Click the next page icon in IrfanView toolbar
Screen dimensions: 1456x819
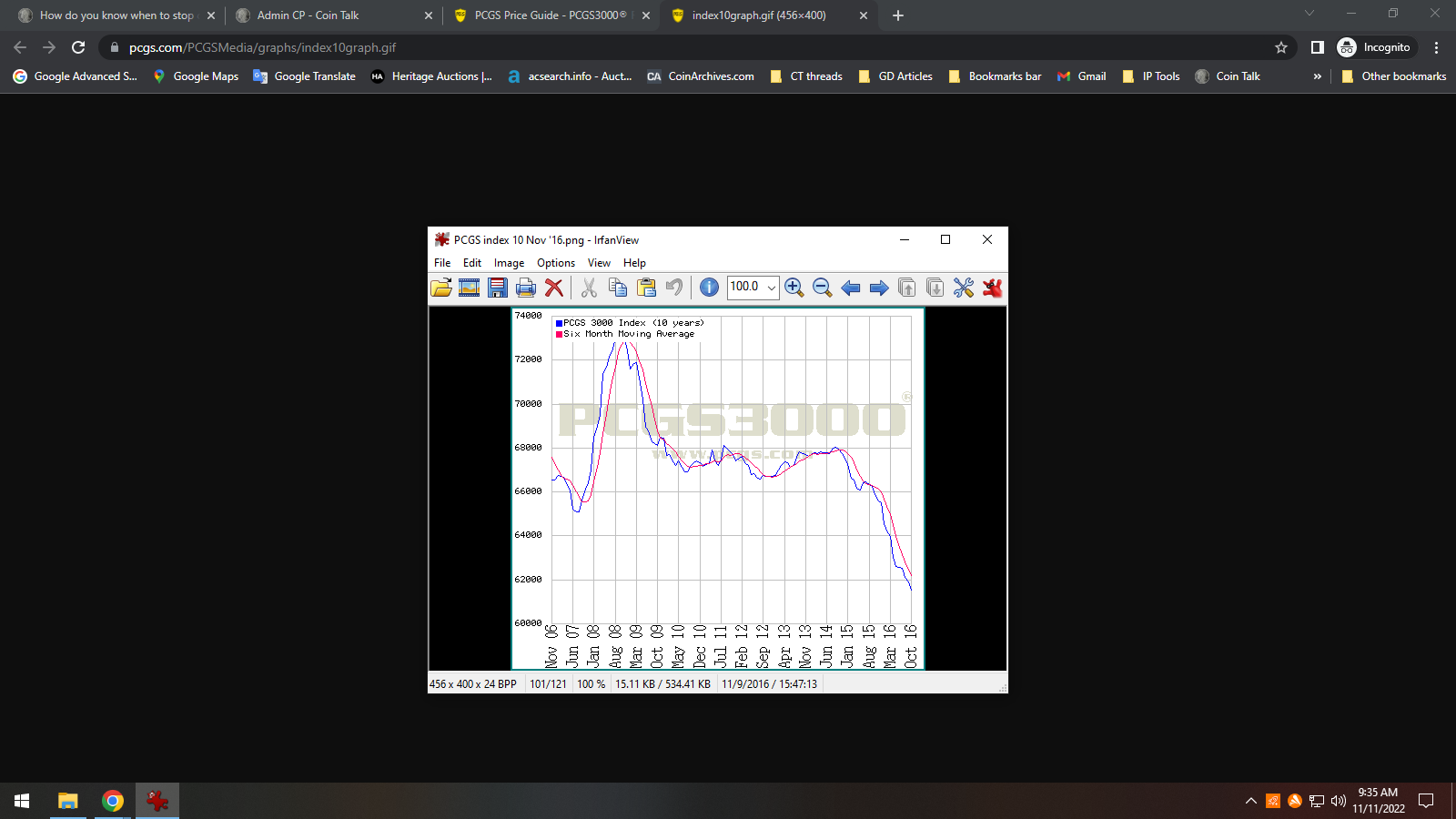(x=935, y=288)
